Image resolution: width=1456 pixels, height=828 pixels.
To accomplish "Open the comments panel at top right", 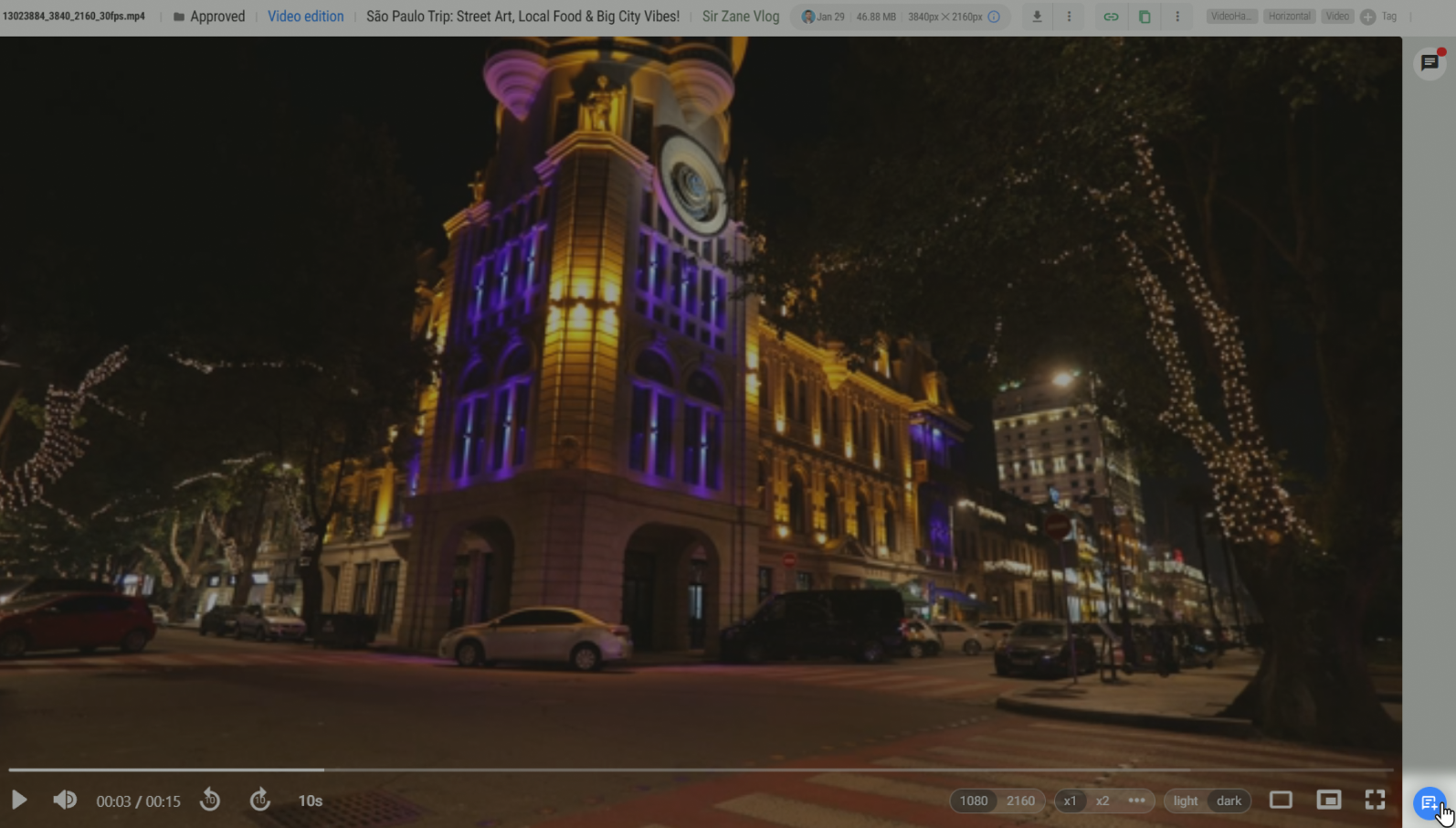I will click(1430, 63).
